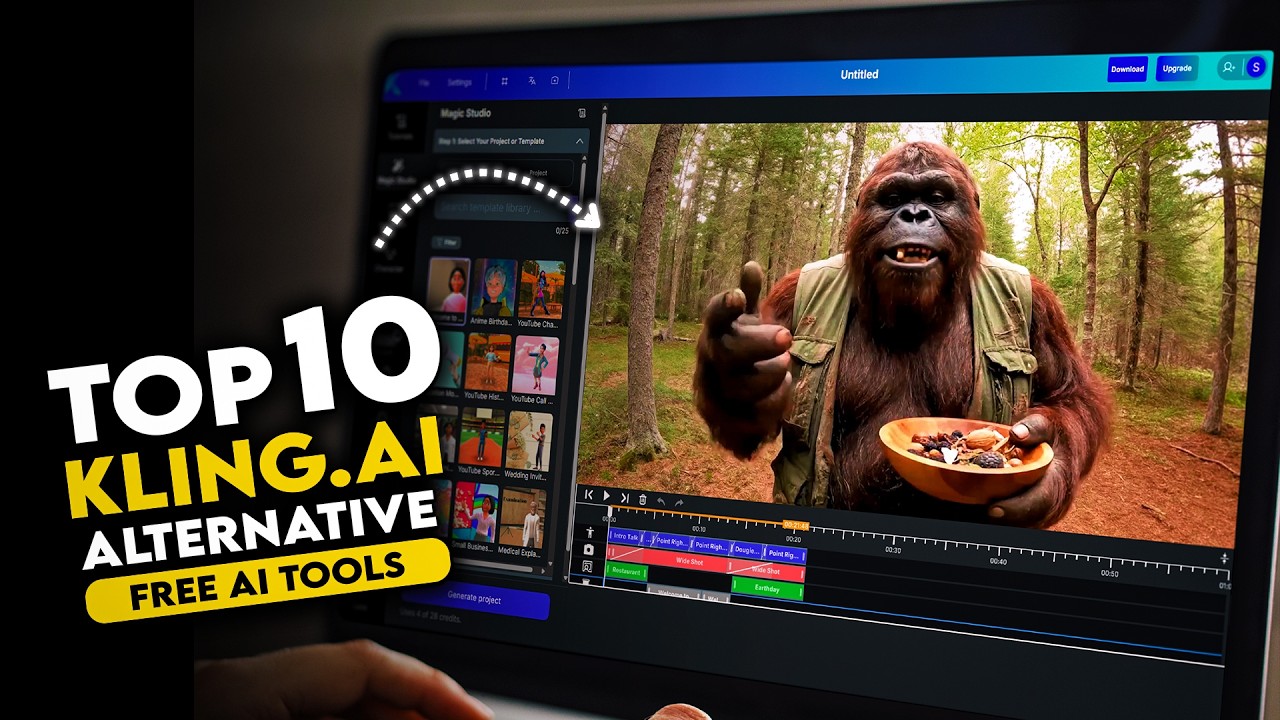Select the Dougle... clip on character track
1280x720 pixels.
pyautogui.click(x=746, y=550)
